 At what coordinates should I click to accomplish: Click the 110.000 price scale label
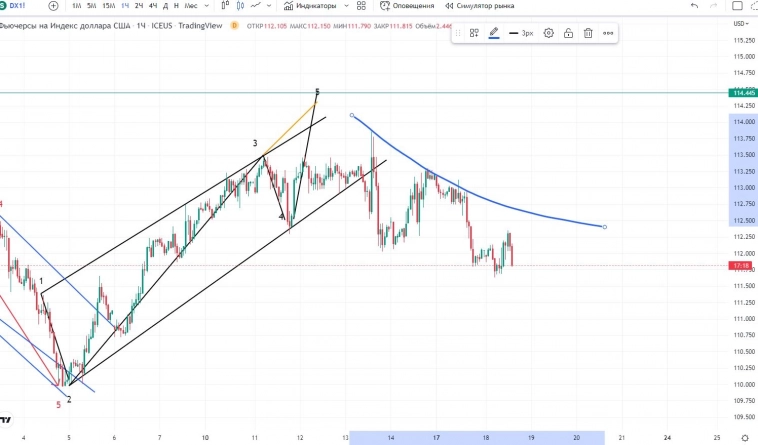(x=744, y=385)
